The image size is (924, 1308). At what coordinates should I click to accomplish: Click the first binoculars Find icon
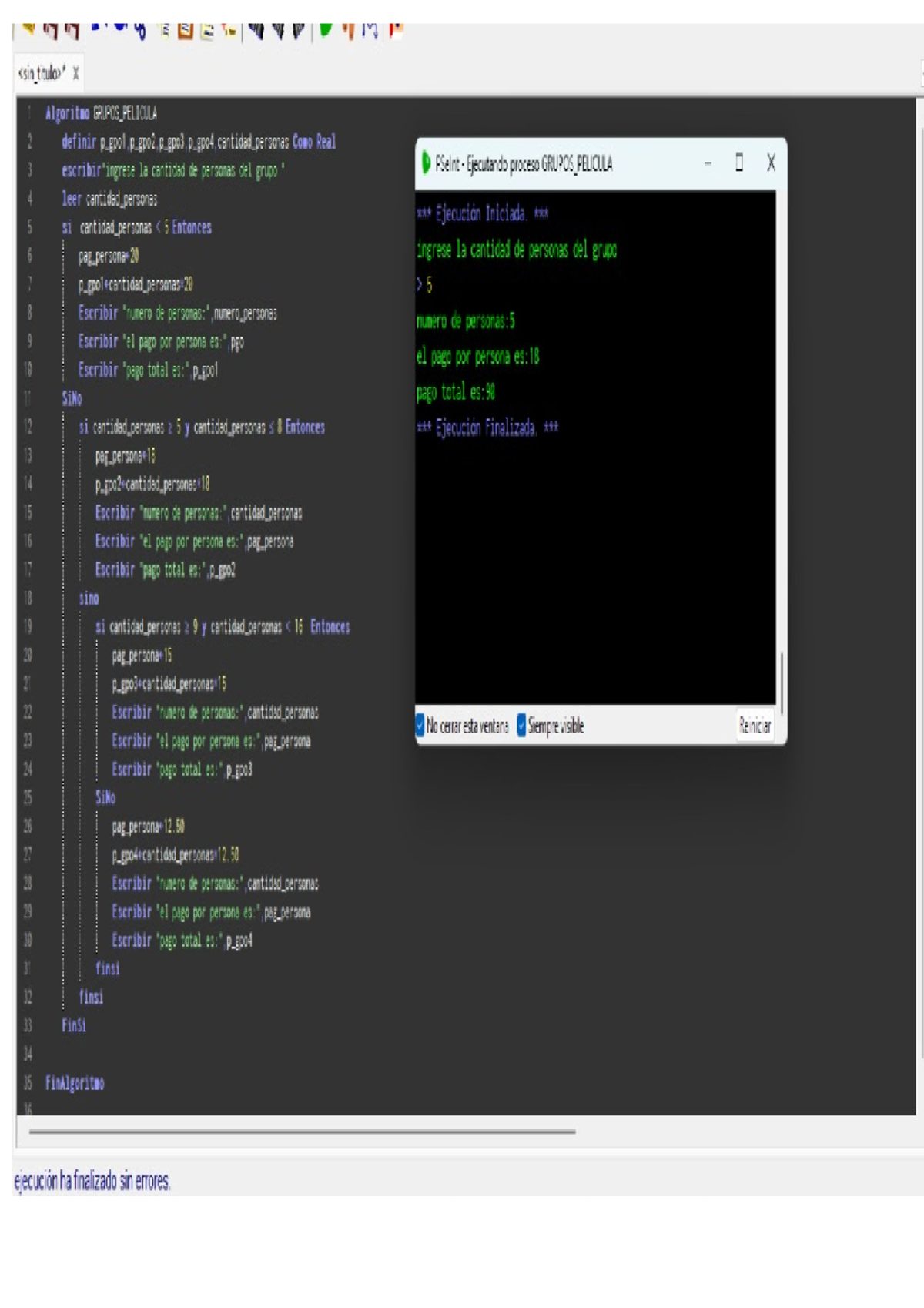pyautogui.click(x=256, y=29)
